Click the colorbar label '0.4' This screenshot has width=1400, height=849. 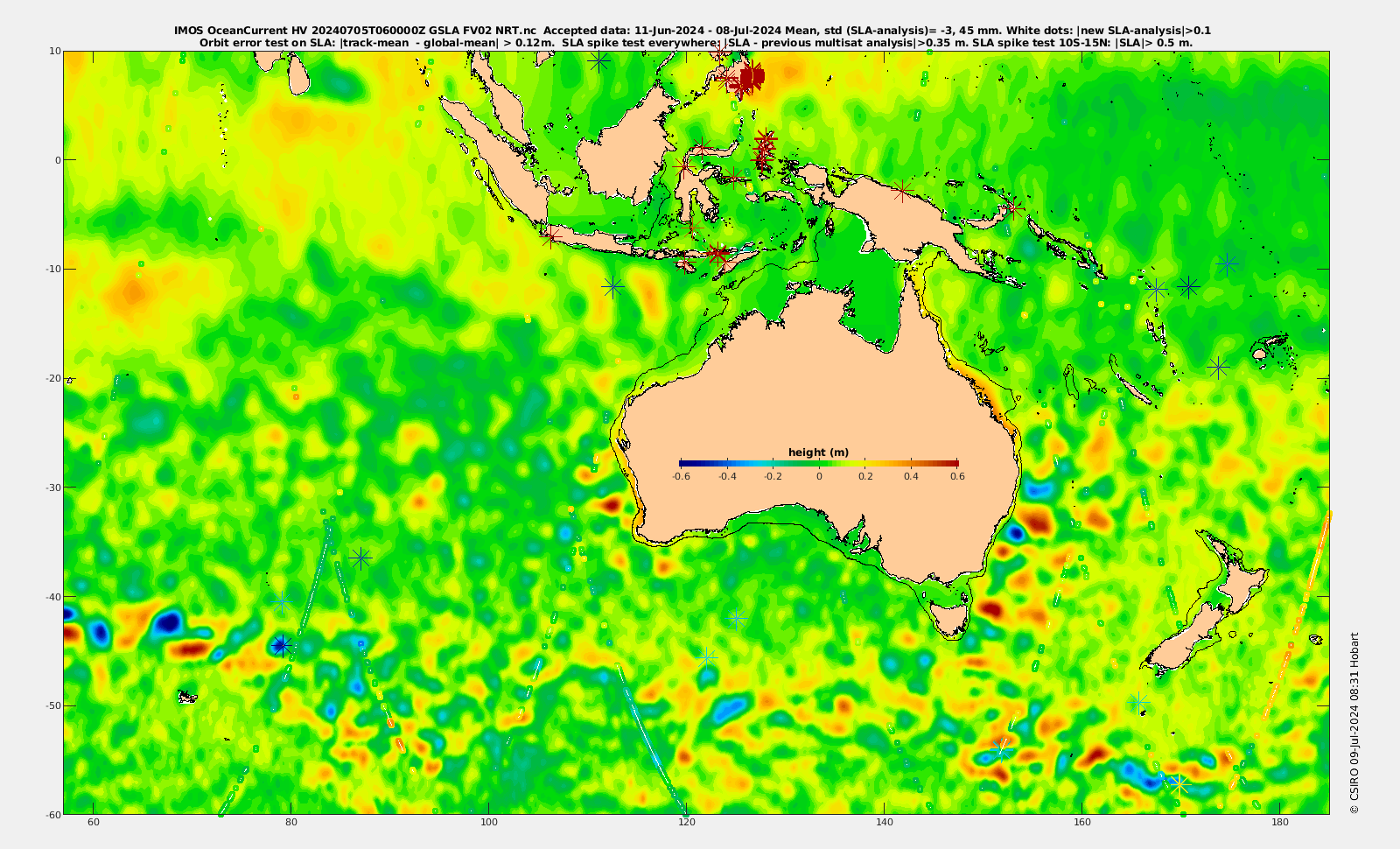pos(912,476)
